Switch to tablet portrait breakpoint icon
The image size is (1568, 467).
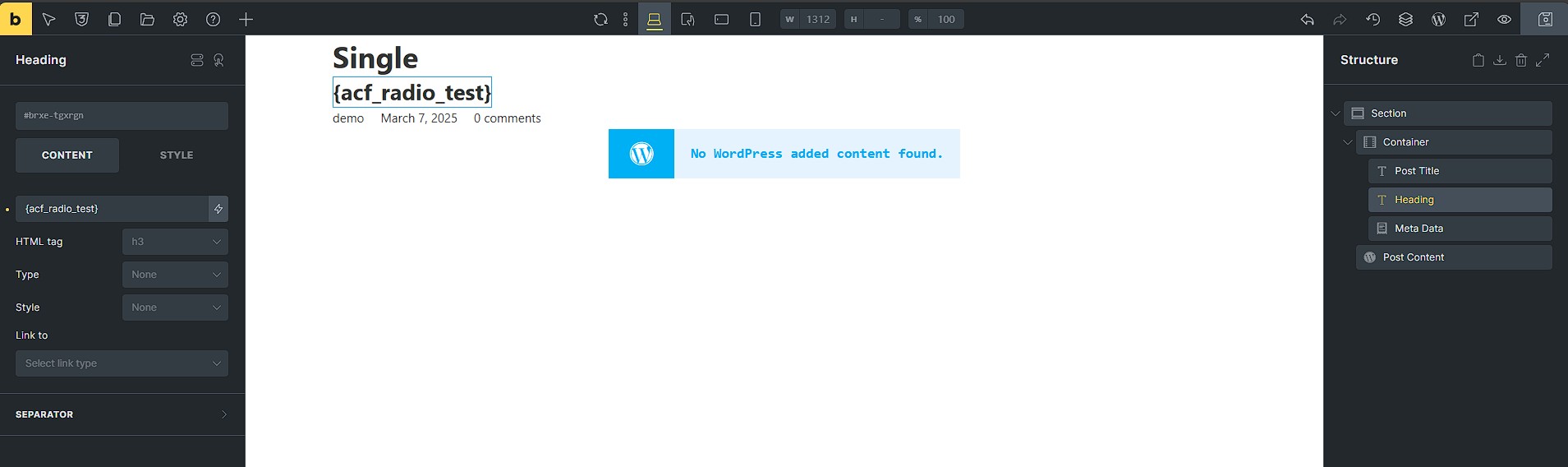[x=687, y=19]
